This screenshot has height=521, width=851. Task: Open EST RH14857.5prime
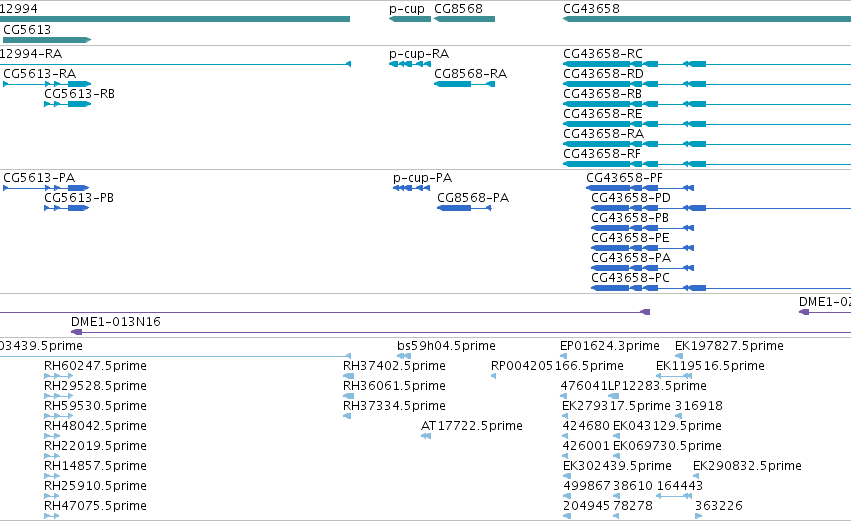point(95,466)
